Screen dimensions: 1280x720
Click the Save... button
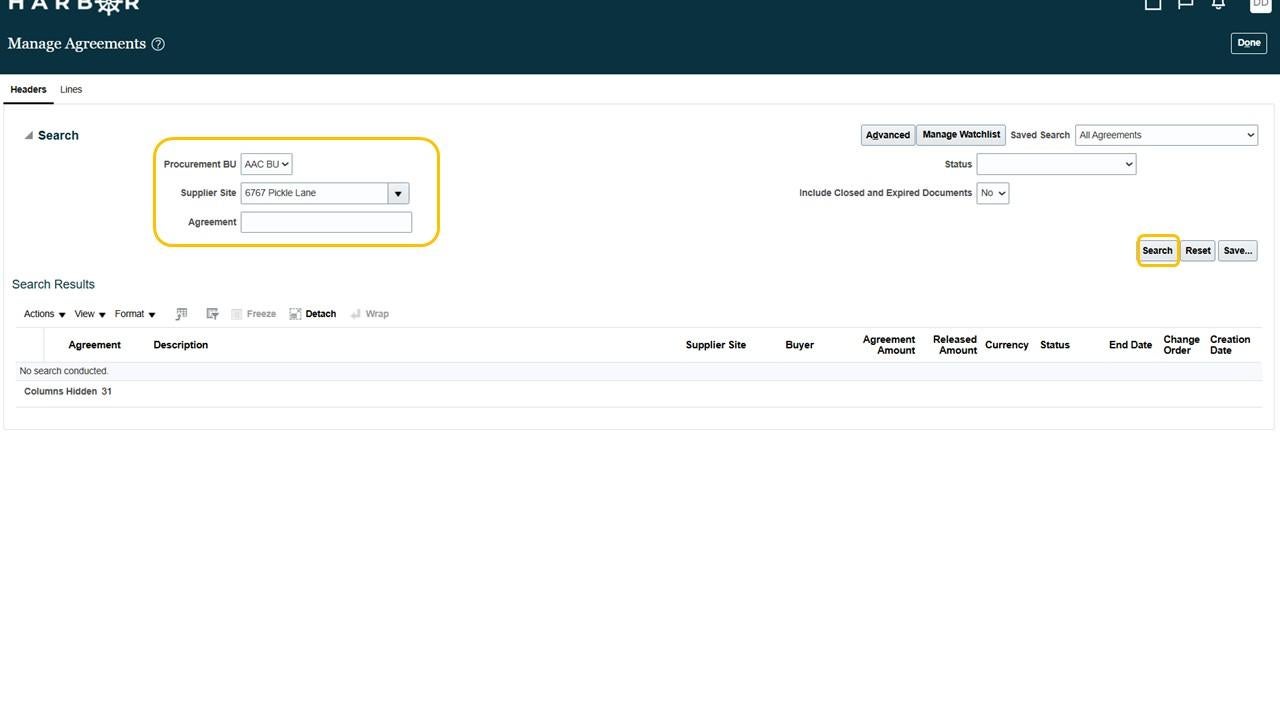[1237, 251]
